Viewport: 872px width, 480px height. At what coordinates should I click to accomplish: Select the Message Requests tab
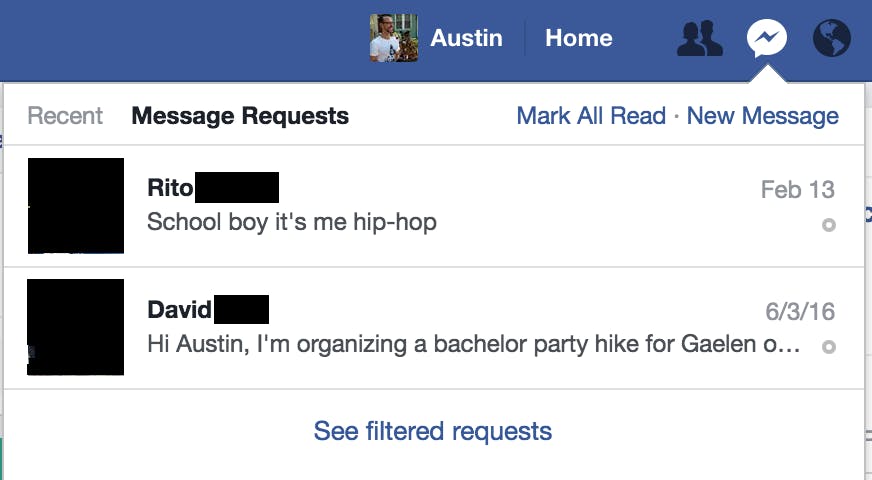[x=240, y=116]
